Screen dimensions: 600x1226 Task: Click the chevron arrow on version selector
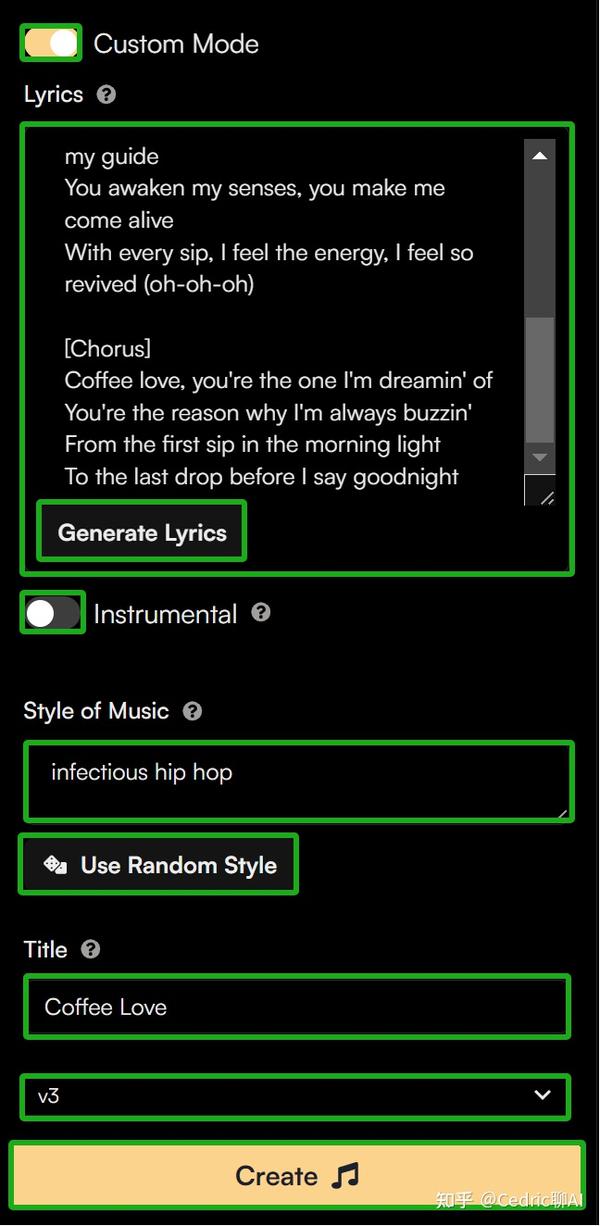543,1095
